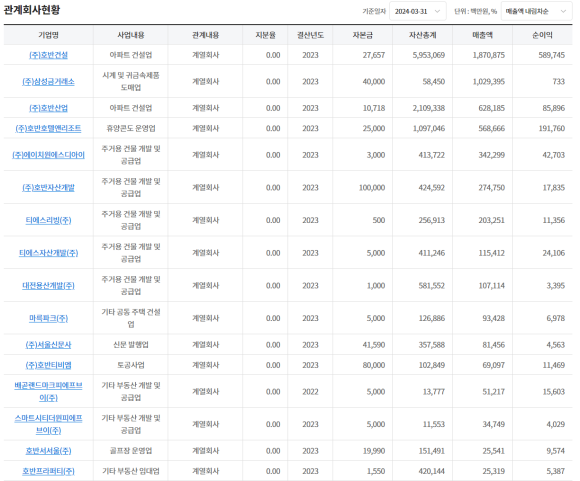Select total assets value 581,552

click(x=432, y=286)
